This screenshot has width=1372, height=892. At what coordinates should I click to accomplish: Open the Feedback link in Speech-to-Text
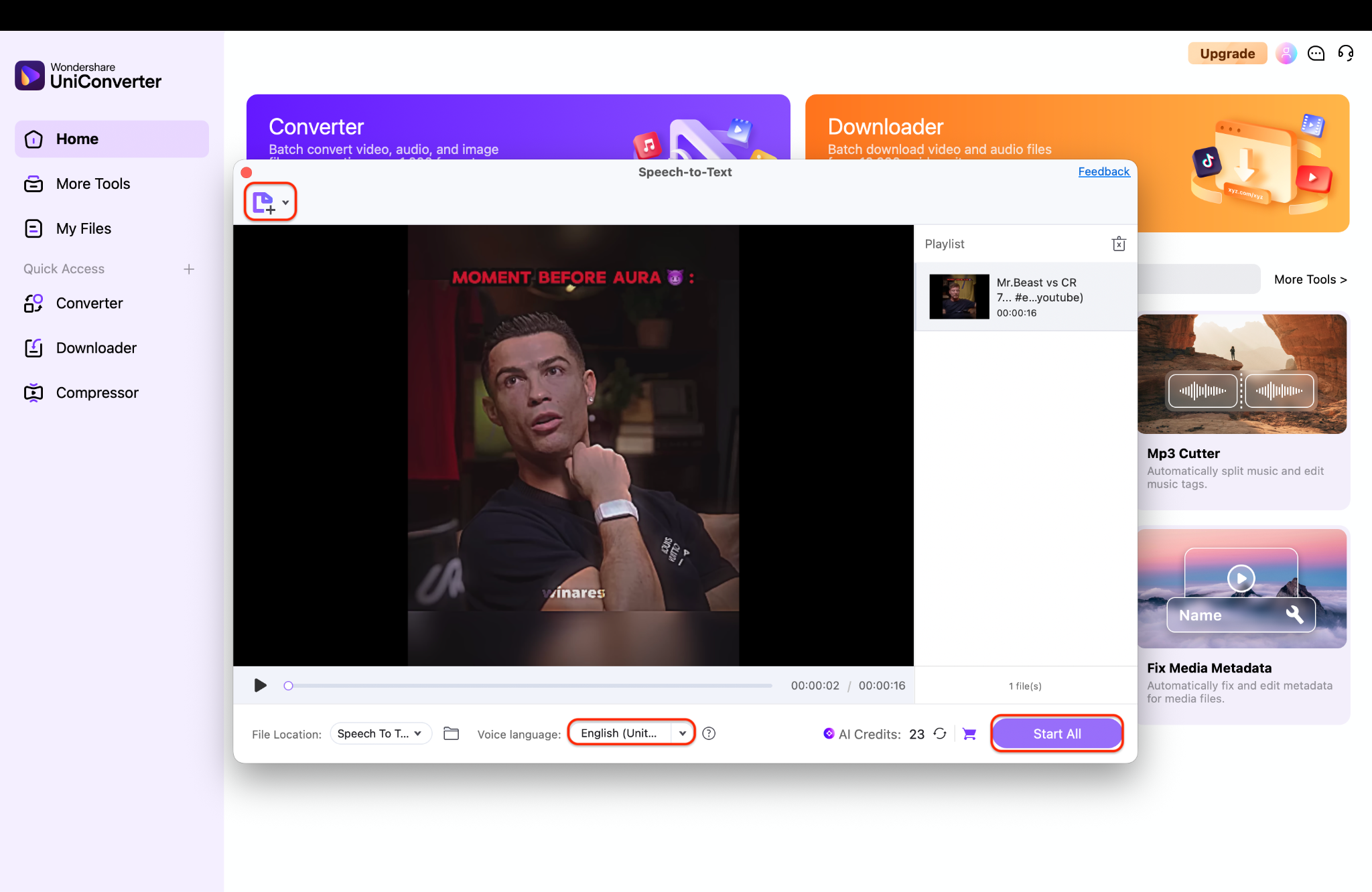coord(1103,171)
